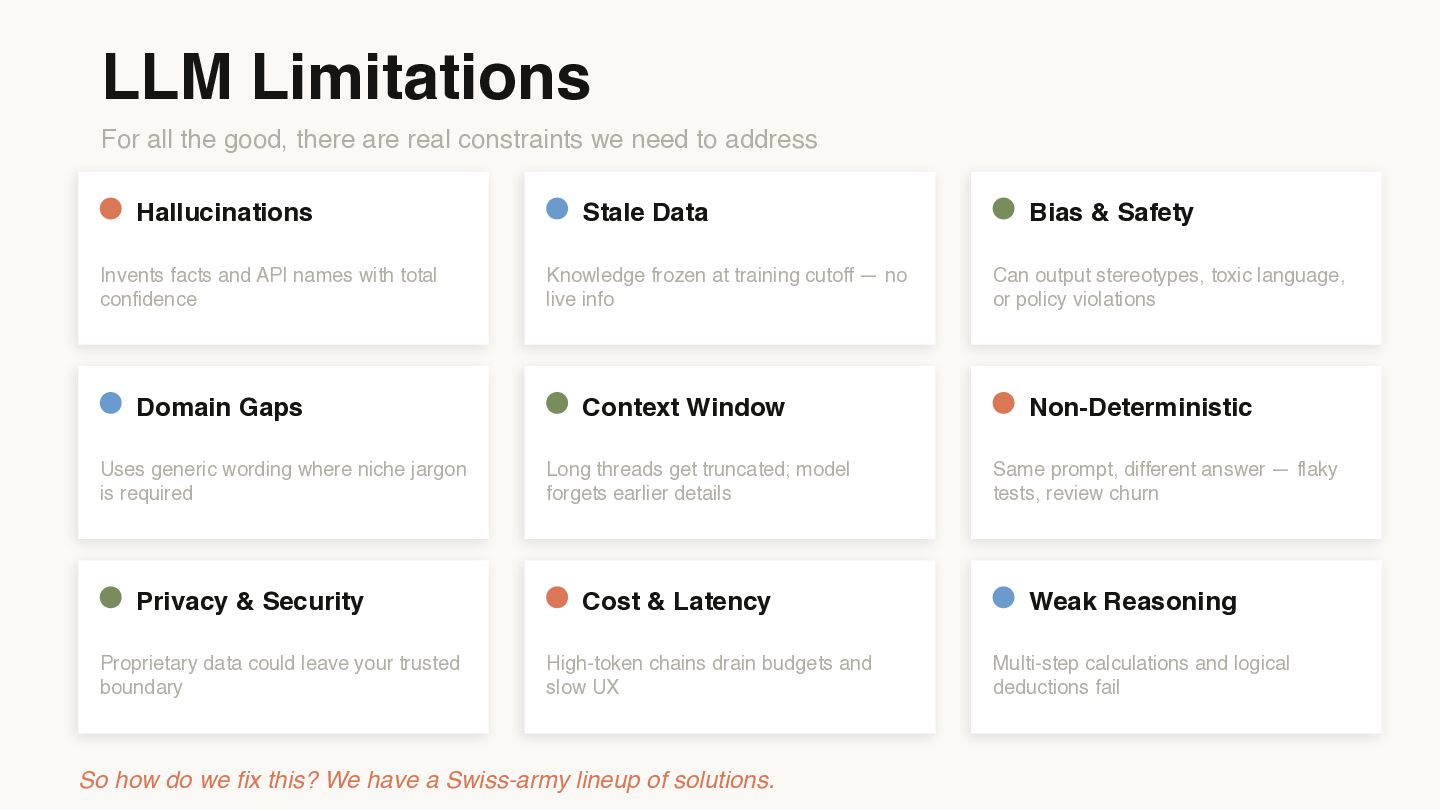This screenshot has height=810, width=1440.
Task: Click the Weak Reasoning description text
Action: coord(1141,675)
